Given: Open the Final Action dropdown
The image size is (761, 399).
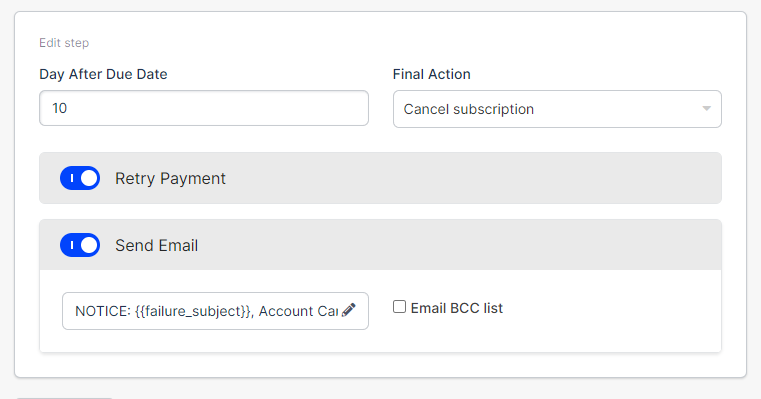Looking at the screenshot, I should pyautogui.click(x=557, y=109).
